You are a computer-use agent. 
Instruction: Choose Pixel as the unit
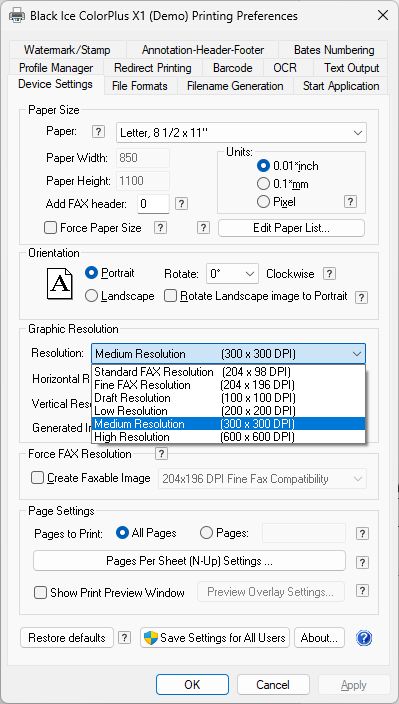pyautogui.click(x=263, y=202)
